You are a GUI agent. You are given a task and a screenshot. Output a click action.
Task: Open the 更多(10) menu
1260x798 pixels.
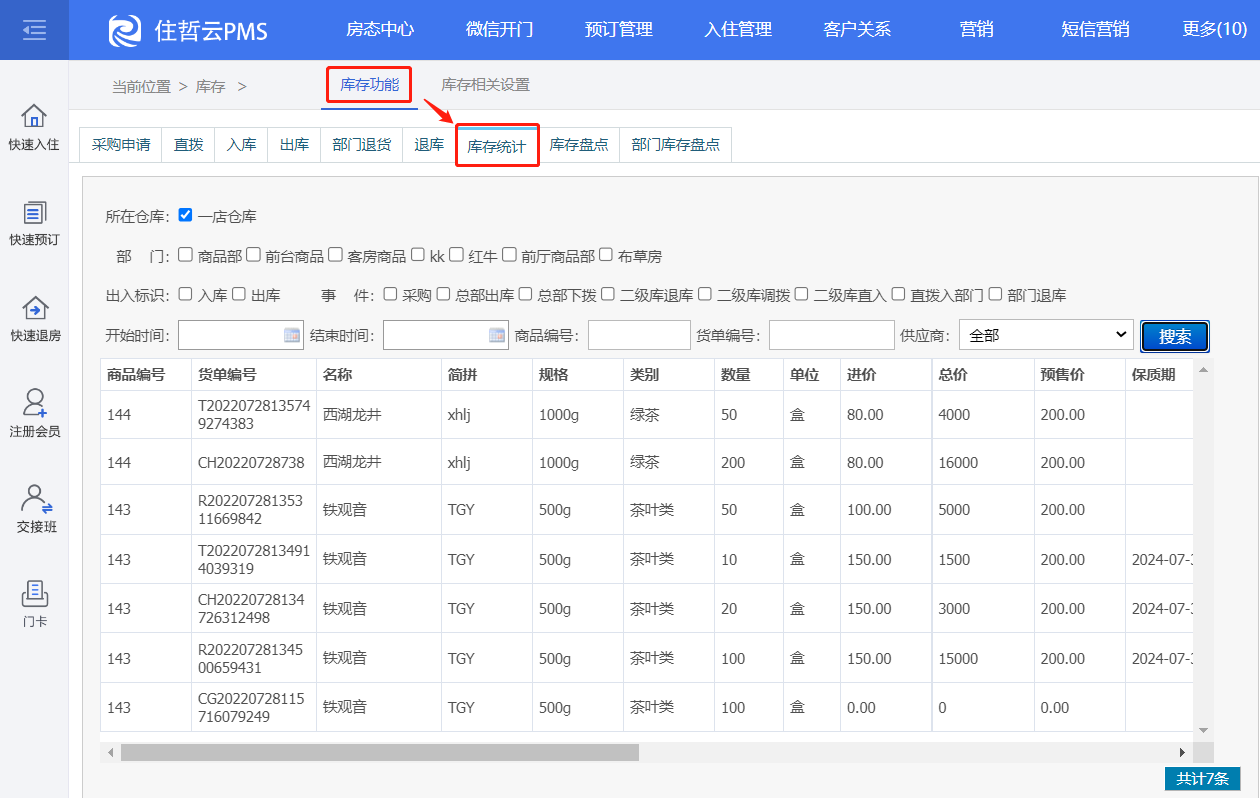[1214, 30]
